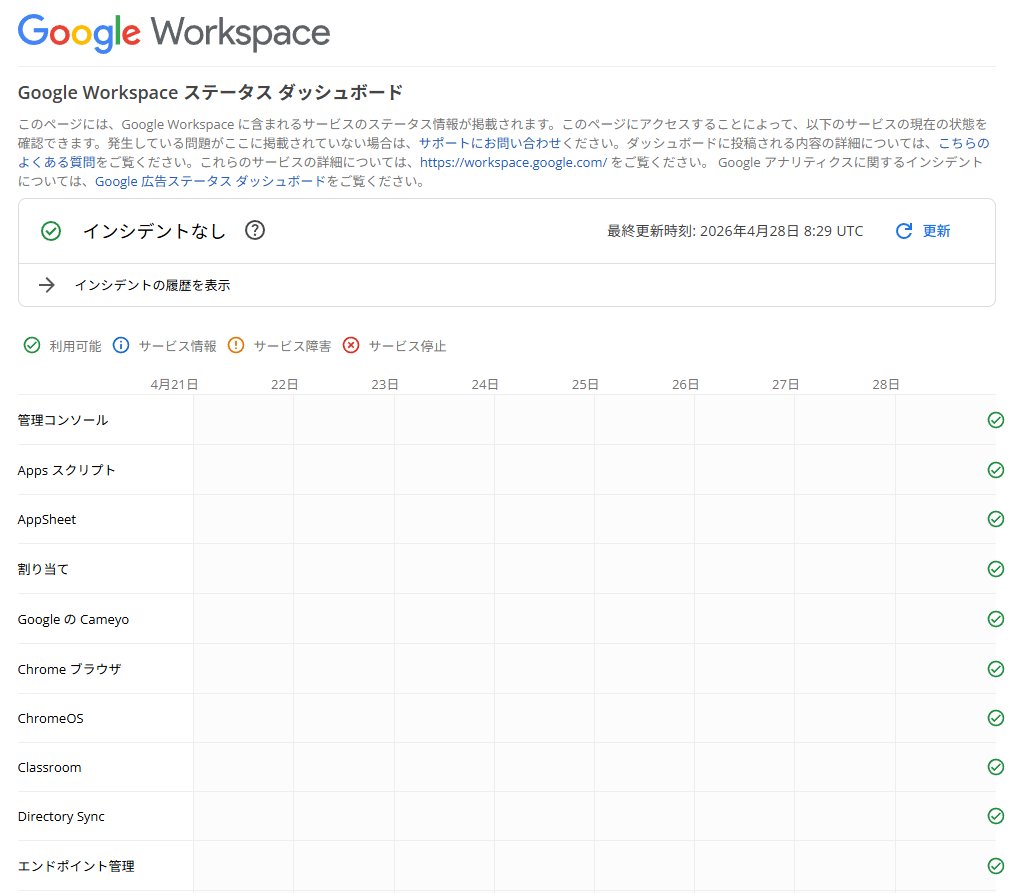Click the サービス停止 legend label
The image size is (1026, 893).
tap(408, 345)
